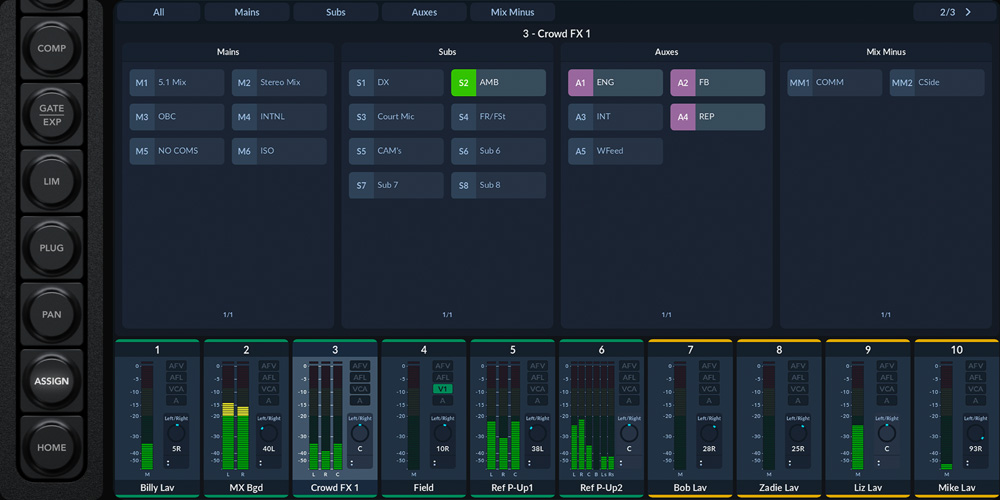Viewport: 1000px width, 500px height.
Task: Disable A1 ENG aux assignment
Action: tap(615, 83)
